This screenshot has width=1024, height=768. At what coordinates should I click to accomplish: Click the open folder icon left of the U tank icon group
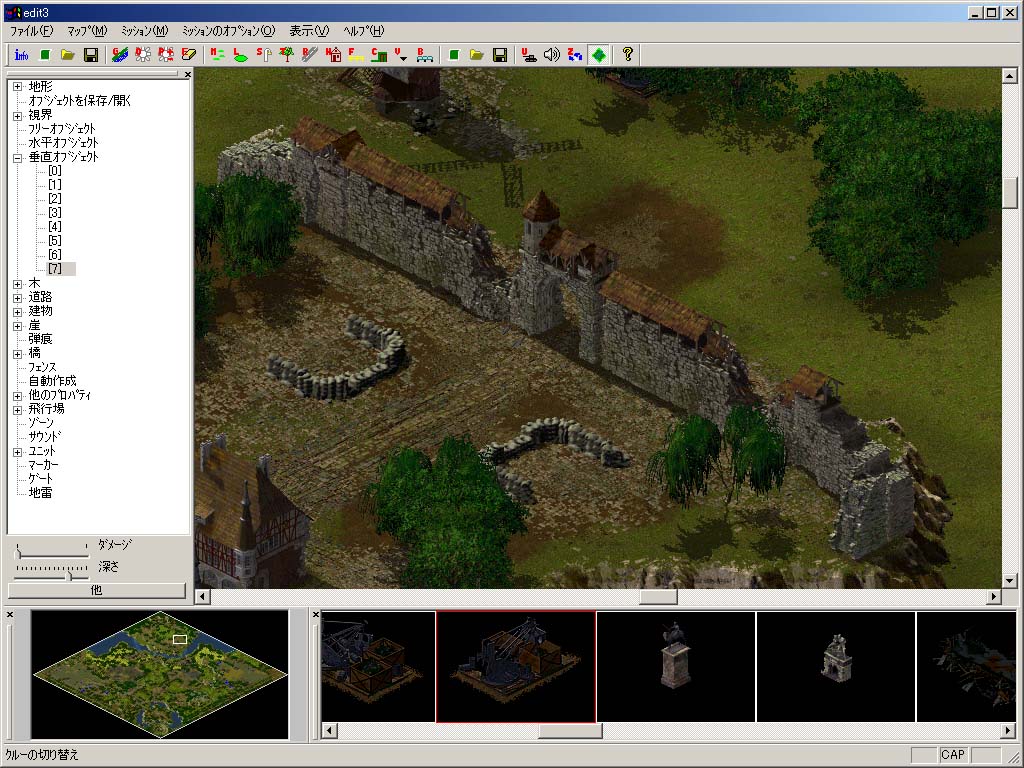(477, 55)
